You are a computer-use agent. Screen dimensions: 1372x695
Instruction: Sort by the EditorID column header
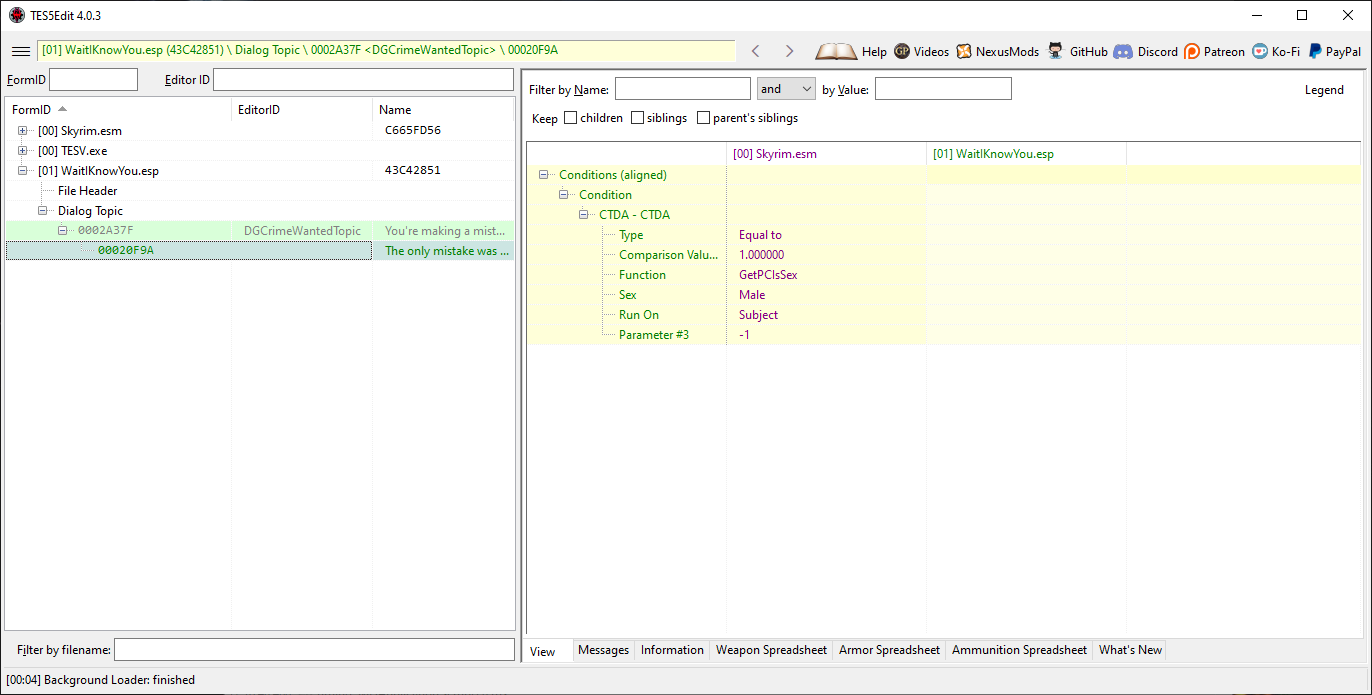pyautogui.click(x=302, y=110)
